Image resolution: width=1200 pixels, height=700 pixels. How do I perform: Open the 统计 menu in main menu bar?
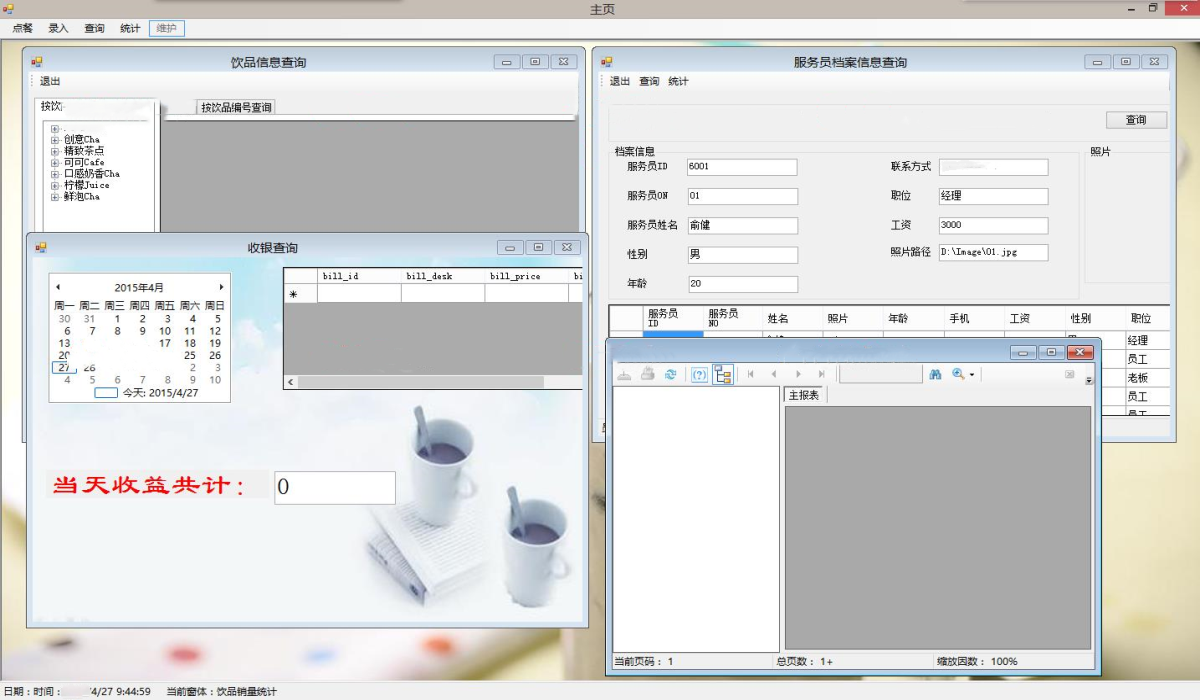pyautogui.click(x=130, y=28)
